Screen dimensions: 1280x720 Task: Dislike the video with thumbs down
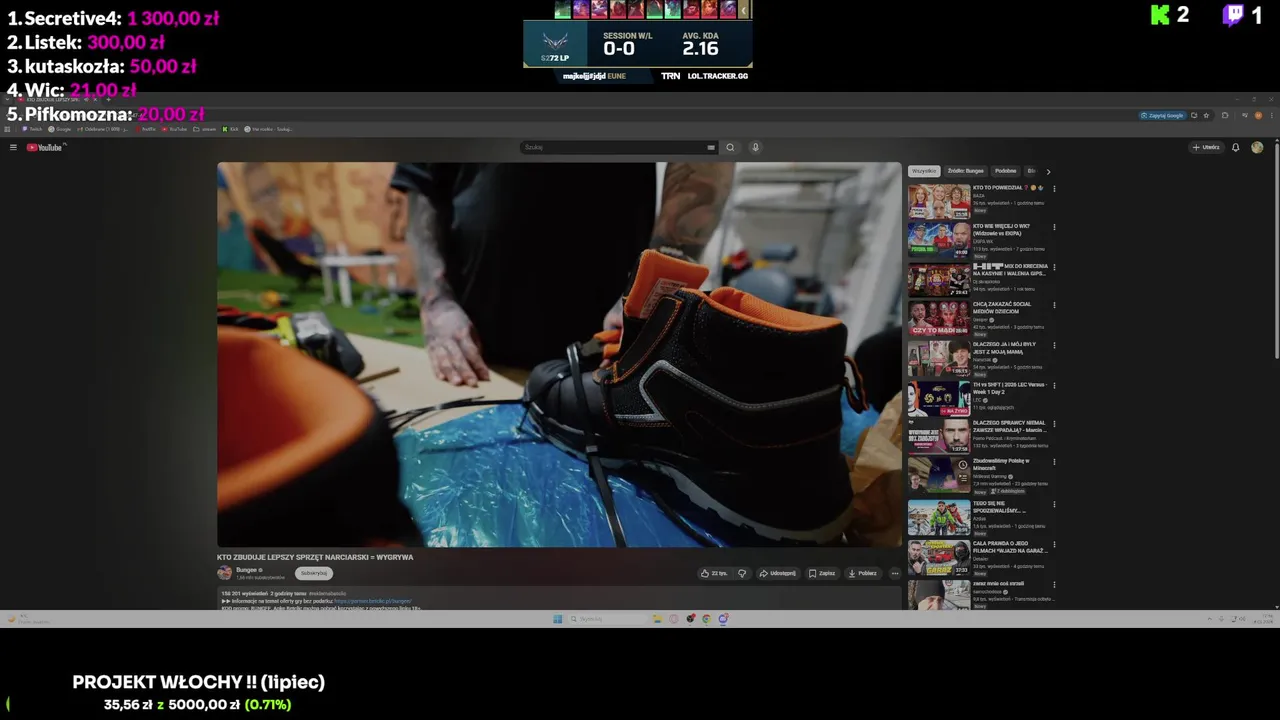(742, 573)
